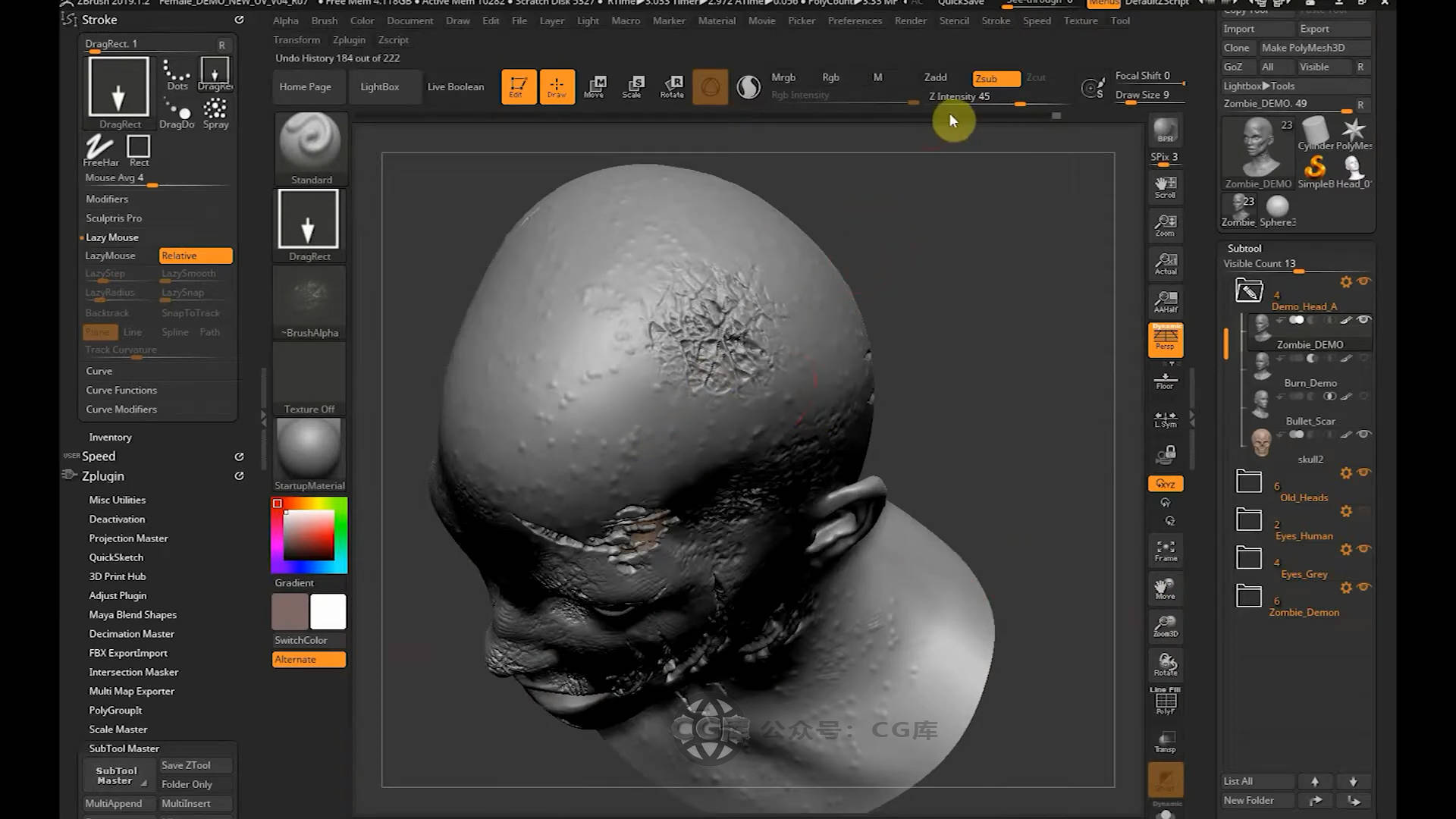Toggle visibility of Demo_Head_A folder

coord(1364,281)
